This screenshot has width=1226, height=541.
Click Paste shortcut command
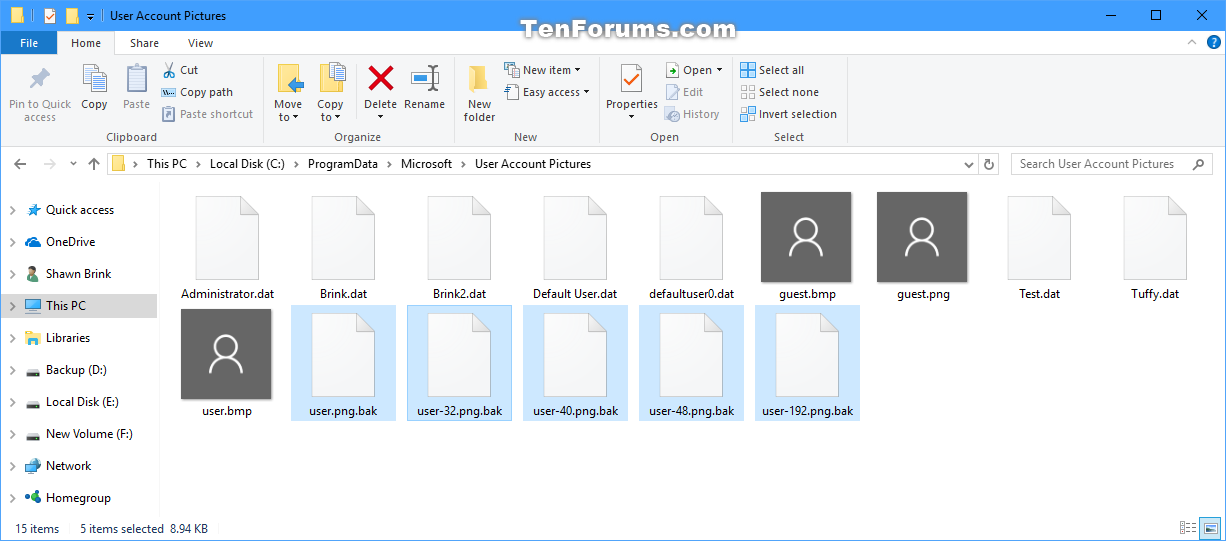tap(207, 114)
